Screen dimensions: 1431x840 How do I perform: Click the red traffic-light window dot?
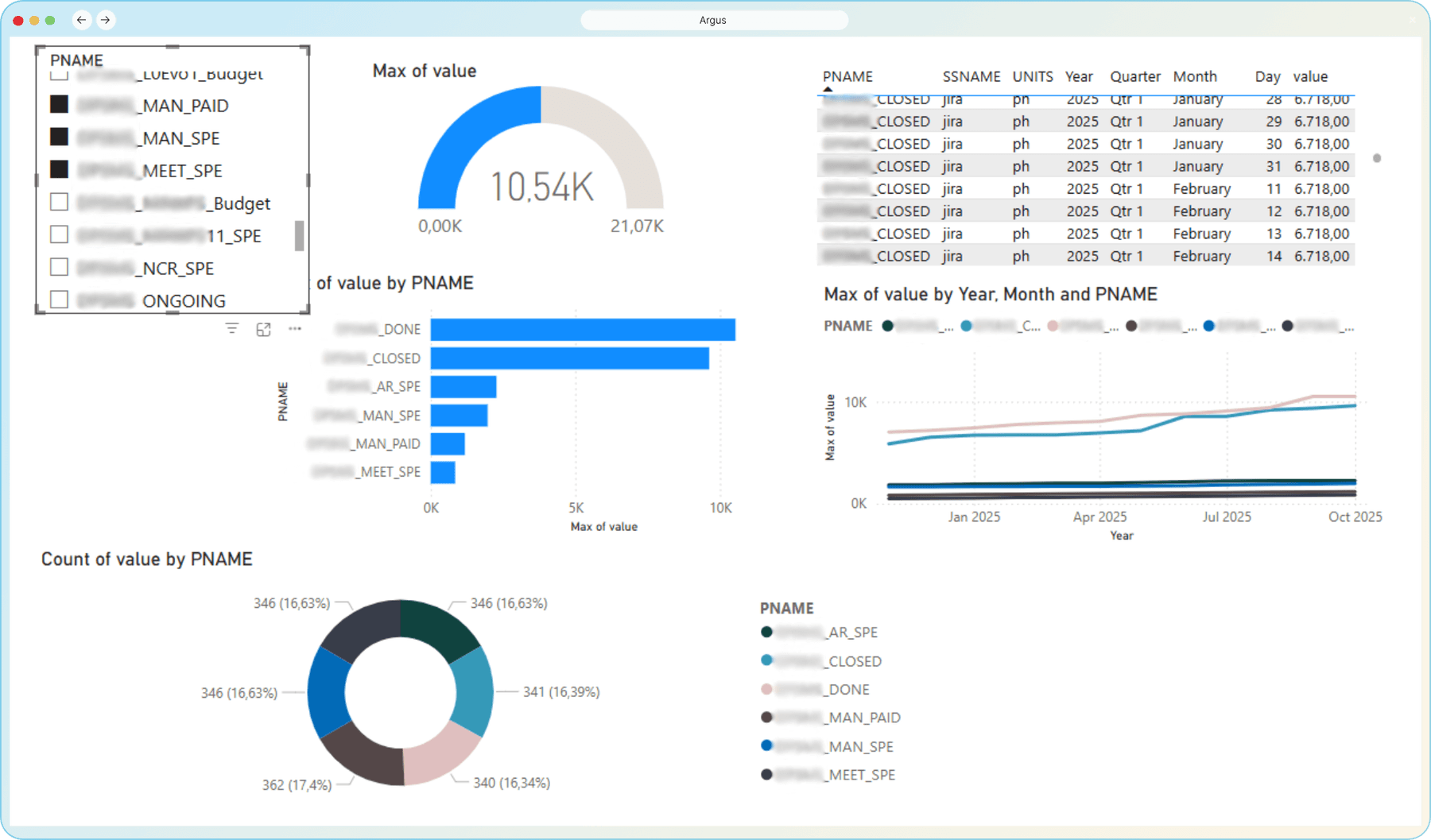tap(18, 21)
